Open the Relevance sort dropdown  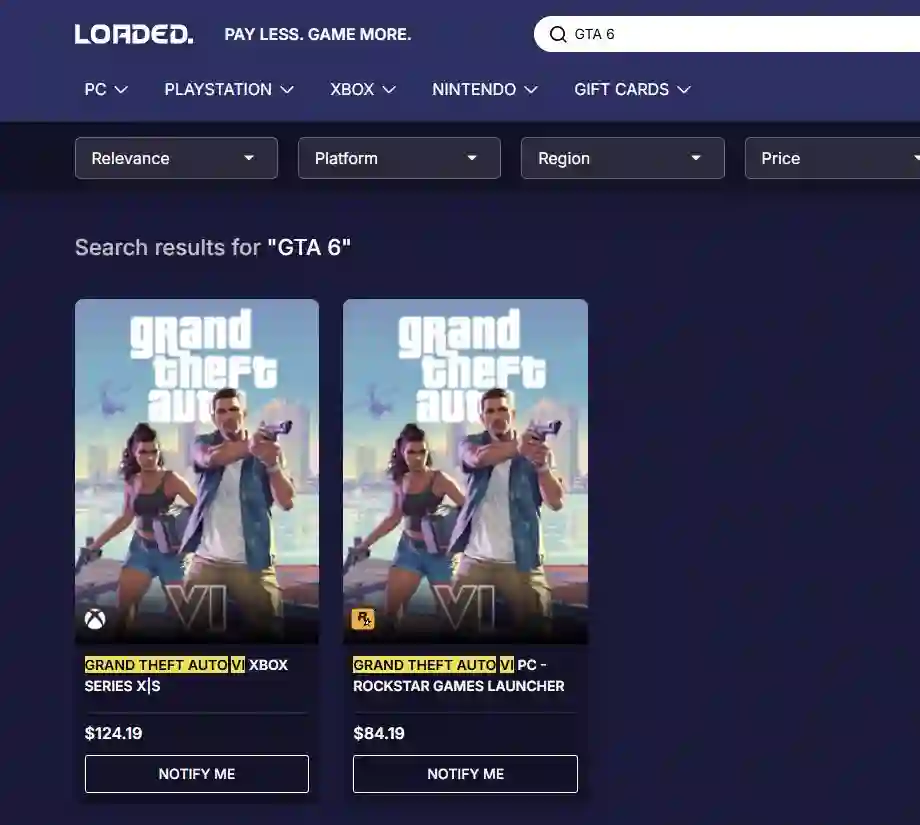[176, 158]
